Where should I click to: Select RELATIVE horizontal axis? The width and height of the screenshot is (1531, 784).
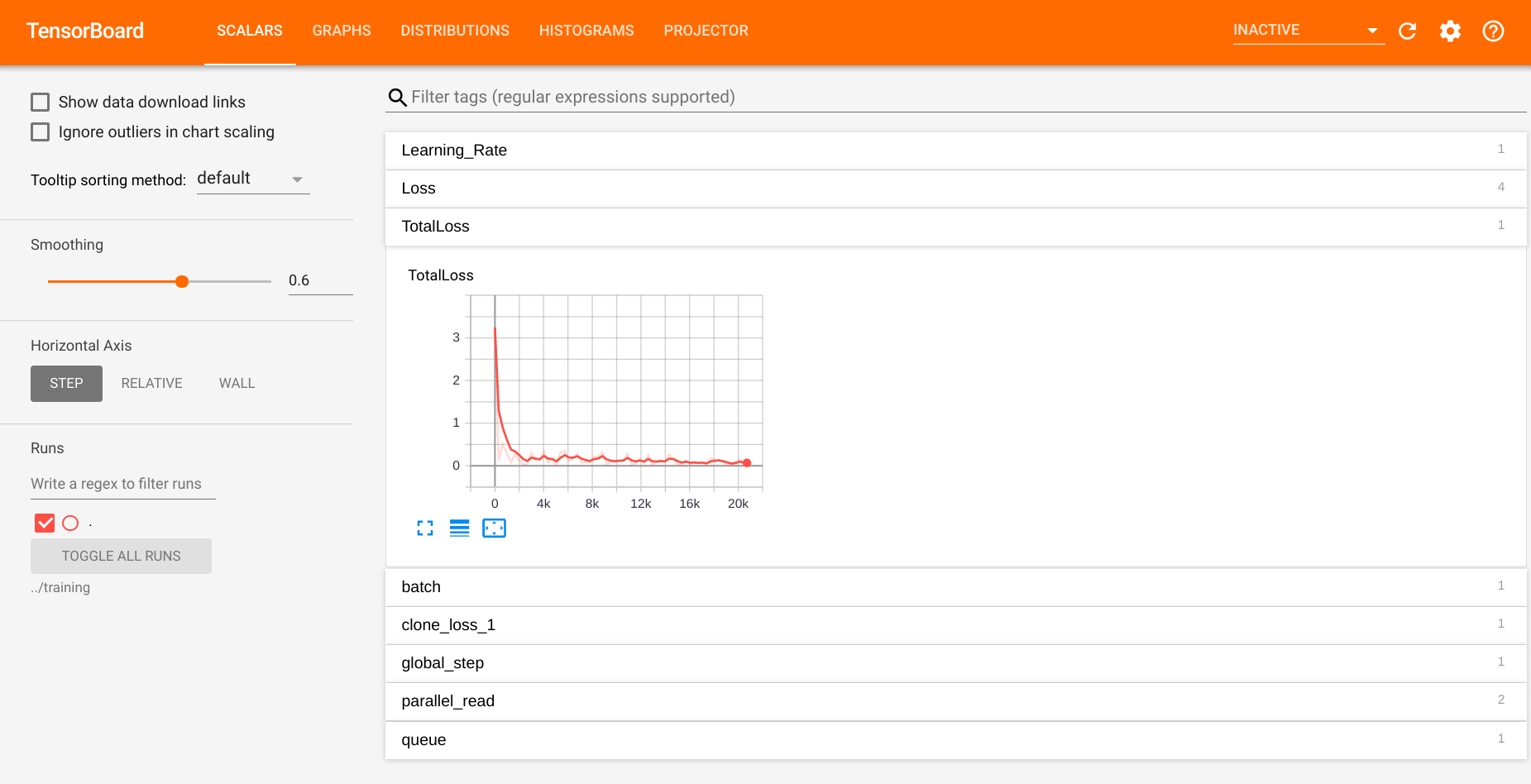tap(151, 384)
